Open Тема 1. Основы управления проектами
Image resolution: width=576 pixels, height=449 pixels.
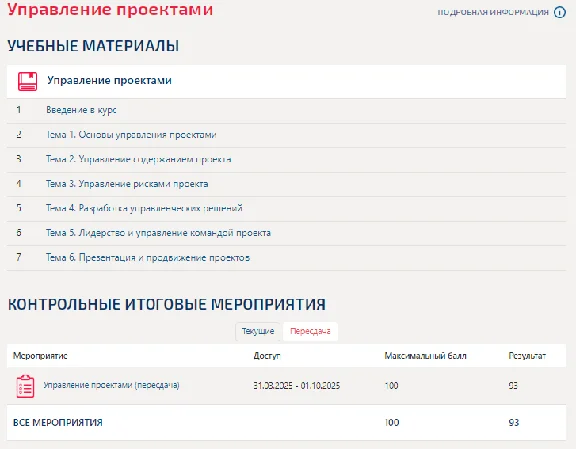click(131, 135)
